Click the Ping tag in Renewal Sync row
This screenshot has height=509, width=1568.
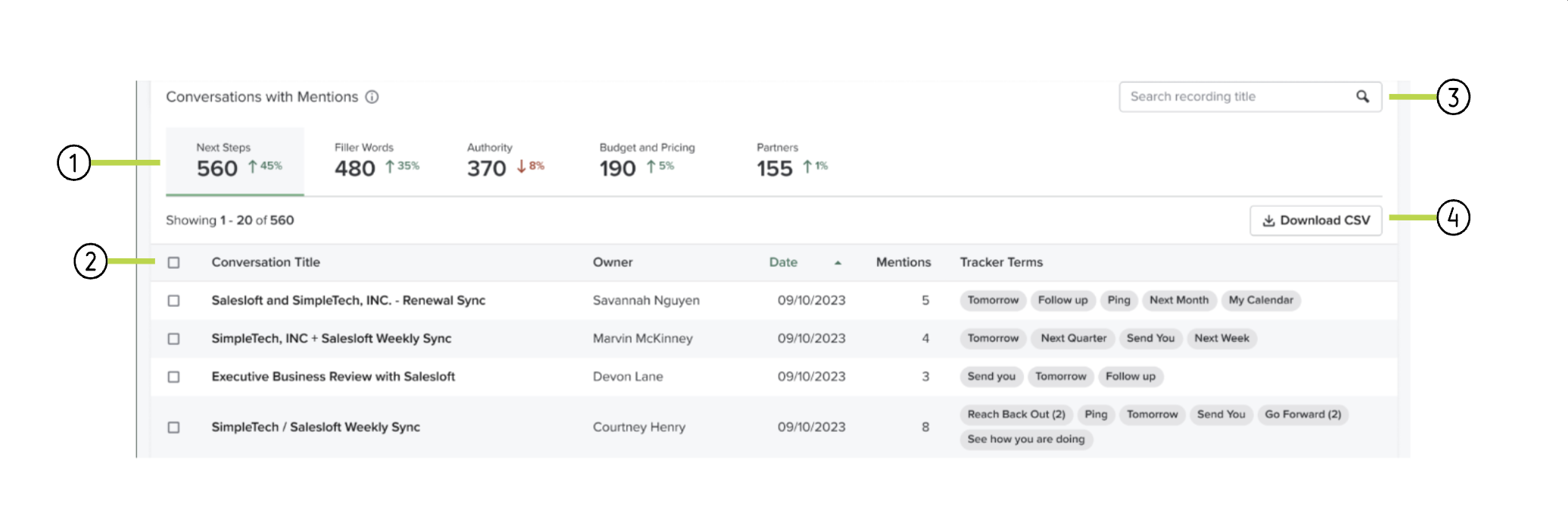(1118, 301)
